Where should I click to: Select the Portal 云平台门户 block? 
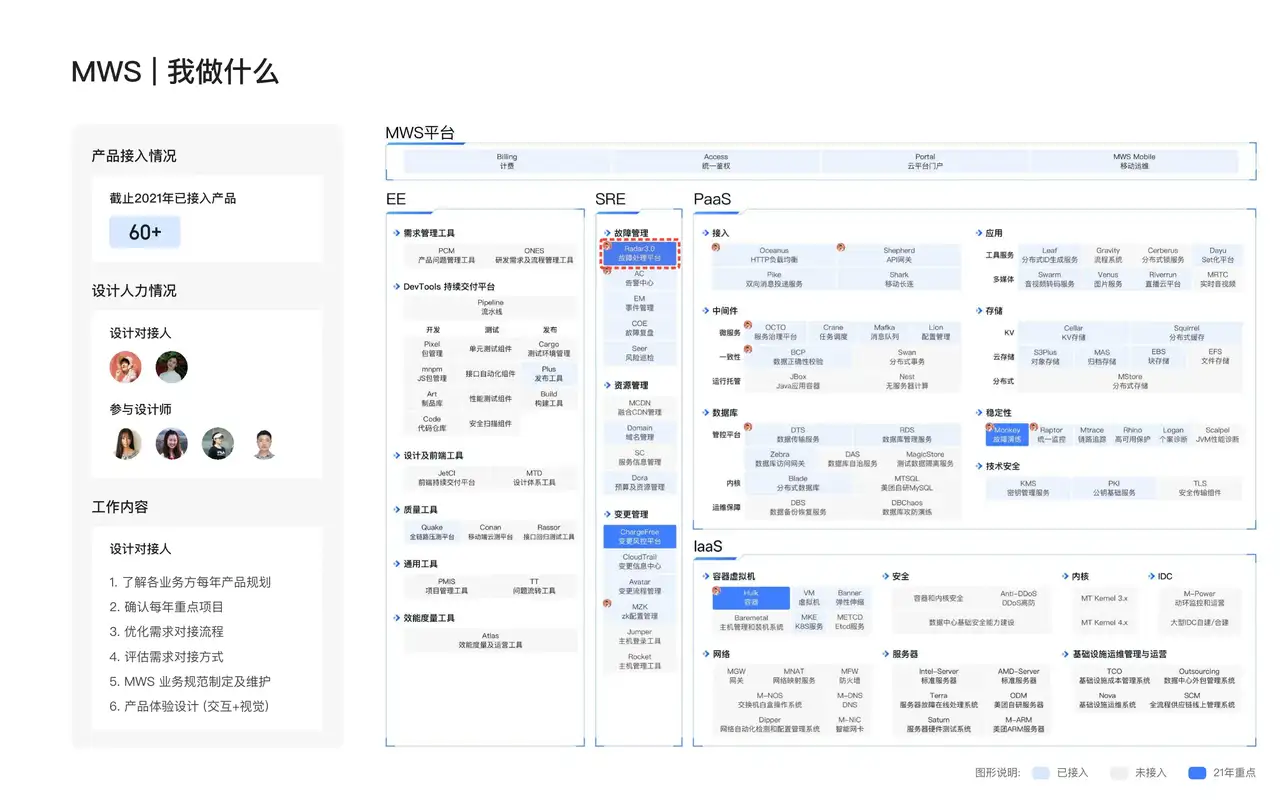[x=925, y=161]
